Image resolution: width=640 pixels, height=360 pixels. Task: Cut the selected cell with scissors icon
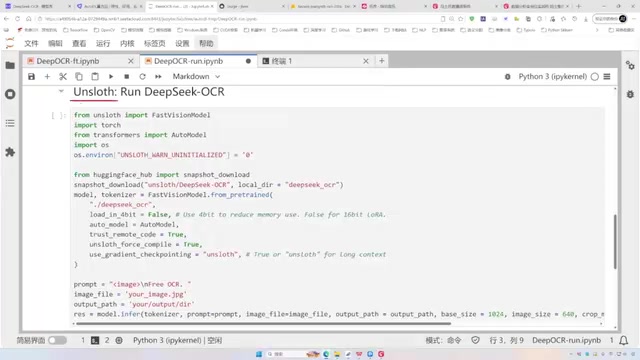point(63,76)
